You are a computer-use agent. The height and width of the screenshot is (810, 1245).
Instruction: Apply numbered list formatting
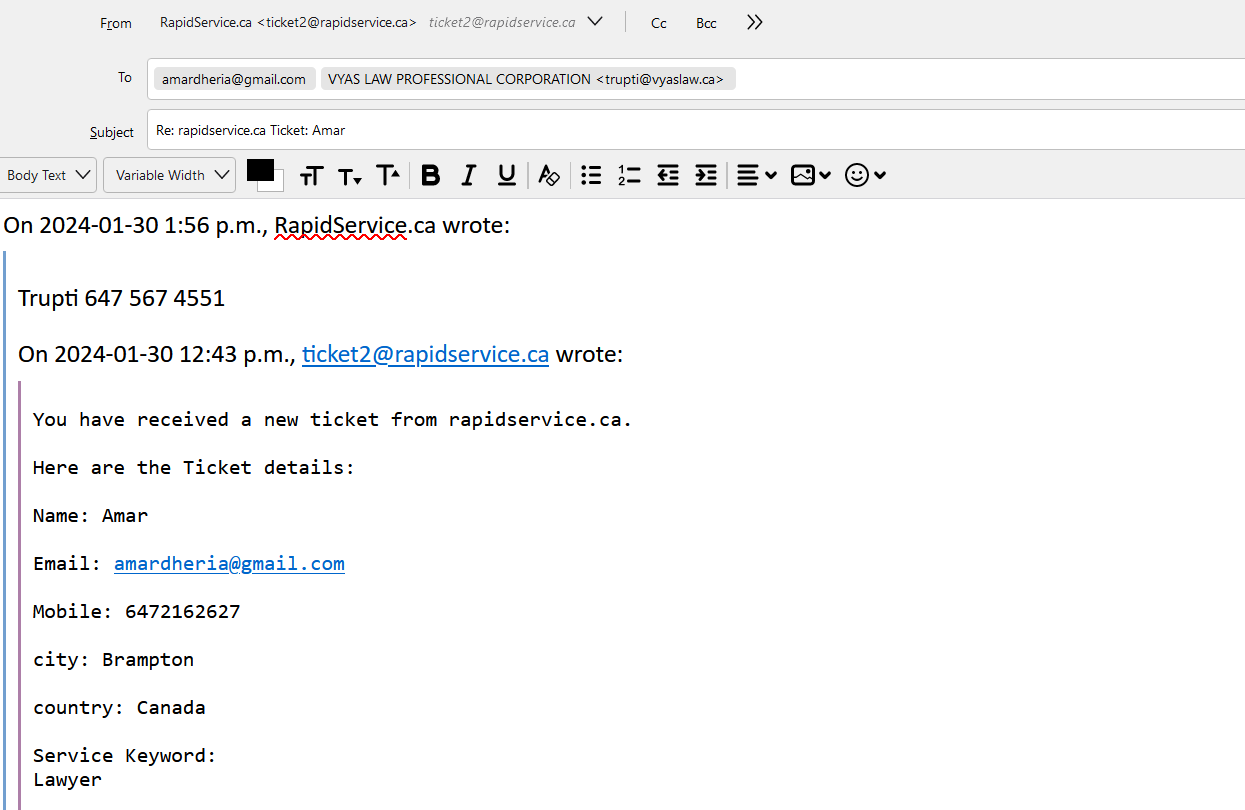point(629,175)
